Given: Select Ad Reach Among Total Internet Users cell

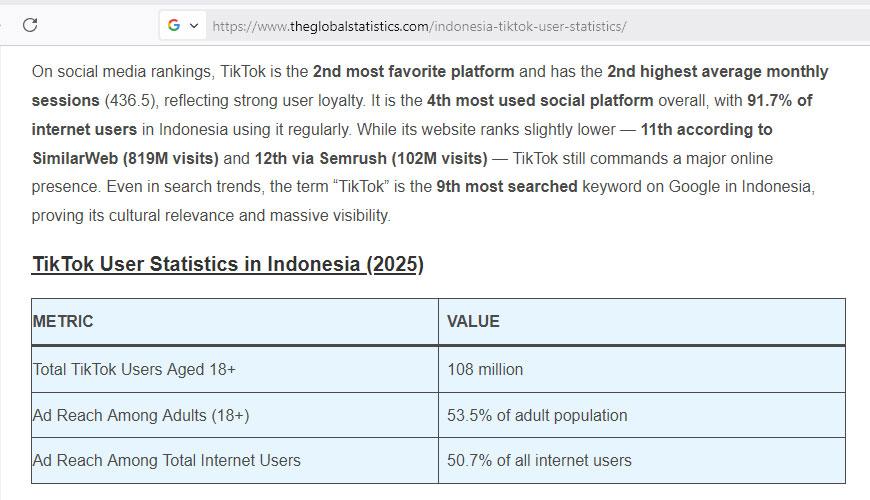Looking at the screenshot, I should click(x=235, y=461).
